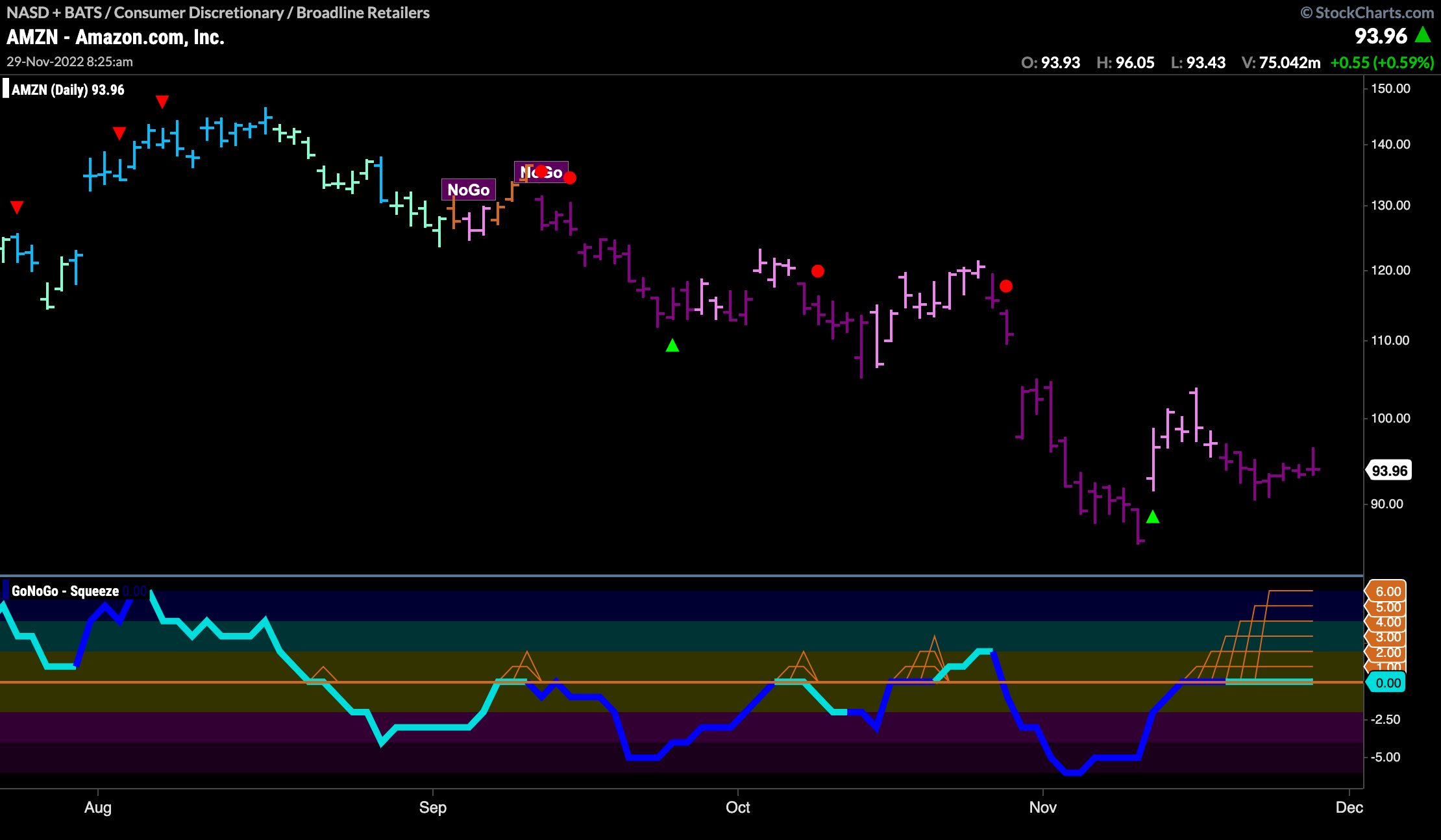This screenshot has height=840, width=1441.
Task: Click the Sep label on time axis
Action: [433, 807]
